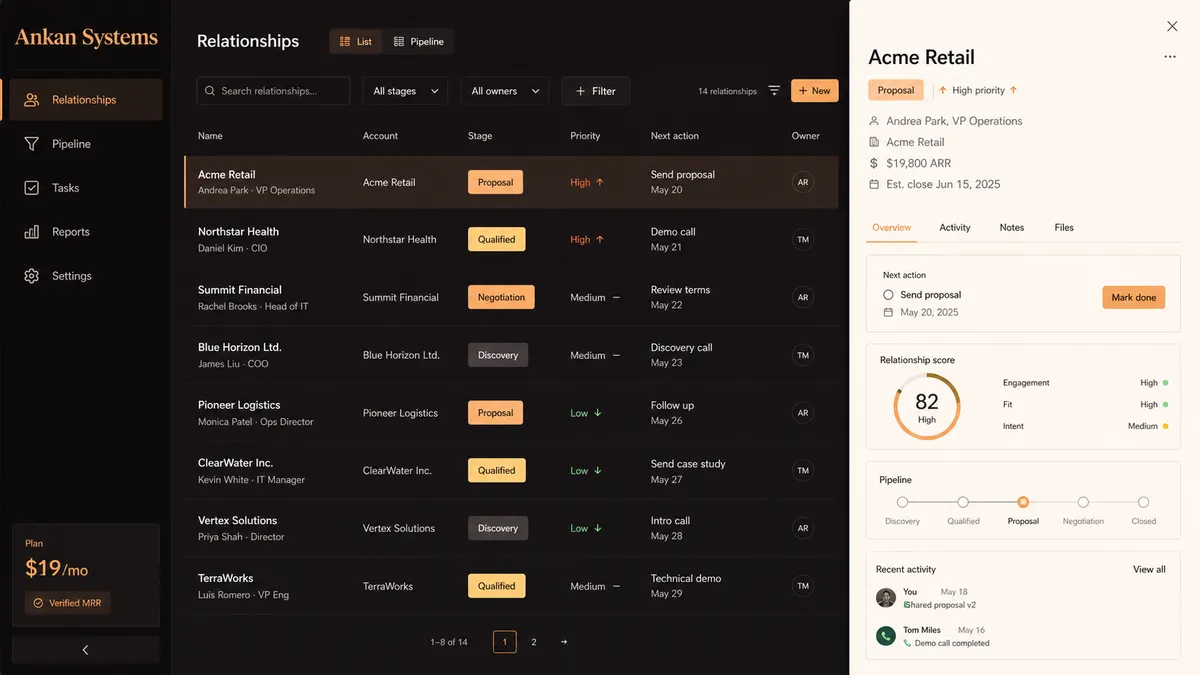The width and height of the screenshot is (1200, 675).
Task: Click the New relationship button
Action: [x=815, y=91]
